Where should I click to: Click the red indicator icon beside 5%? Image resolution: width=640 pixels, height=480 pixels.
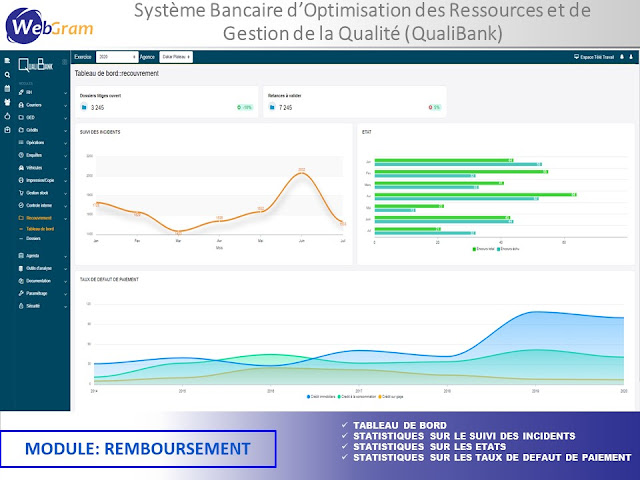coord(430,107)
